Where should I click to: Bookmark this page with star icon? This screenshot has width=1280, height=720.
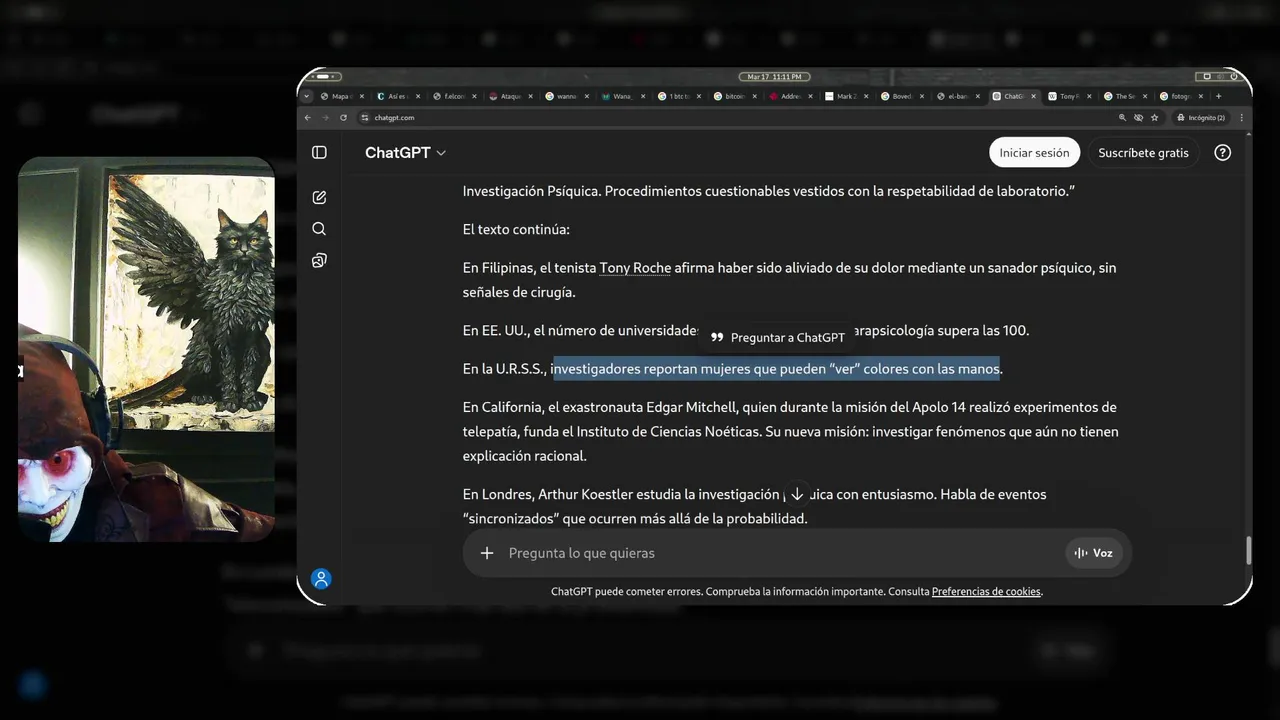[x=1155, y=117]
